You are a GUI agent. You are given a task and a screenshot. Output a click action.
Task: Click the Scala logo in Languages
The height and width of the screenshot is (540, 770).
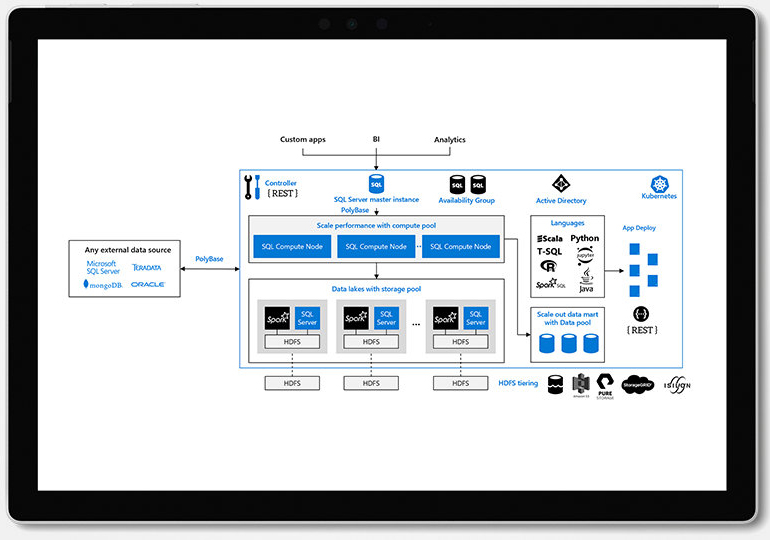[x=549, y=239]
